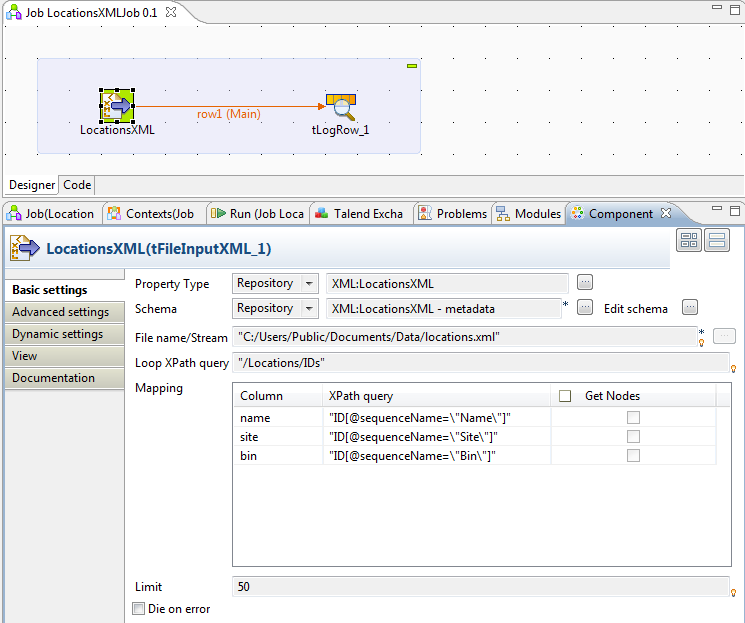
Task: Minimize the job editor pane
Action: pos(717,8)
